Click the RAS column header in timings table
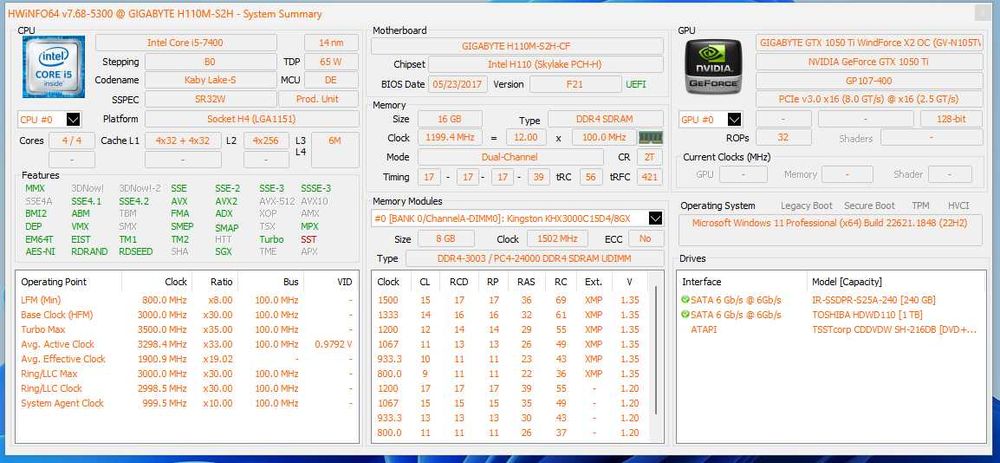The height and width of the screenshot is (463, 1000). 526,282
